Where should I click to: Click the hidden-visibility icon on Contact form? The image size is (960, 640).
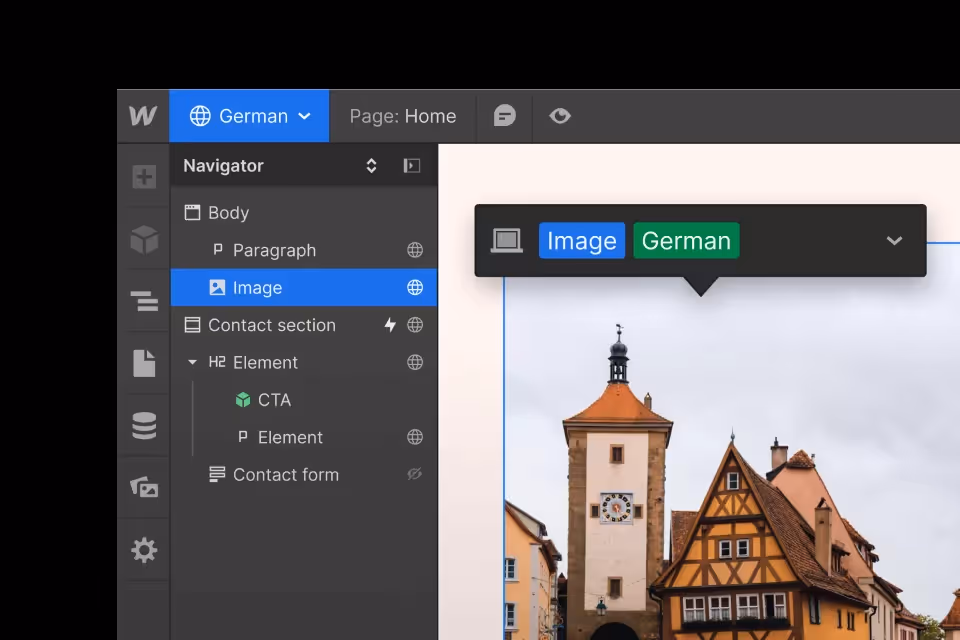coord(414,474)
